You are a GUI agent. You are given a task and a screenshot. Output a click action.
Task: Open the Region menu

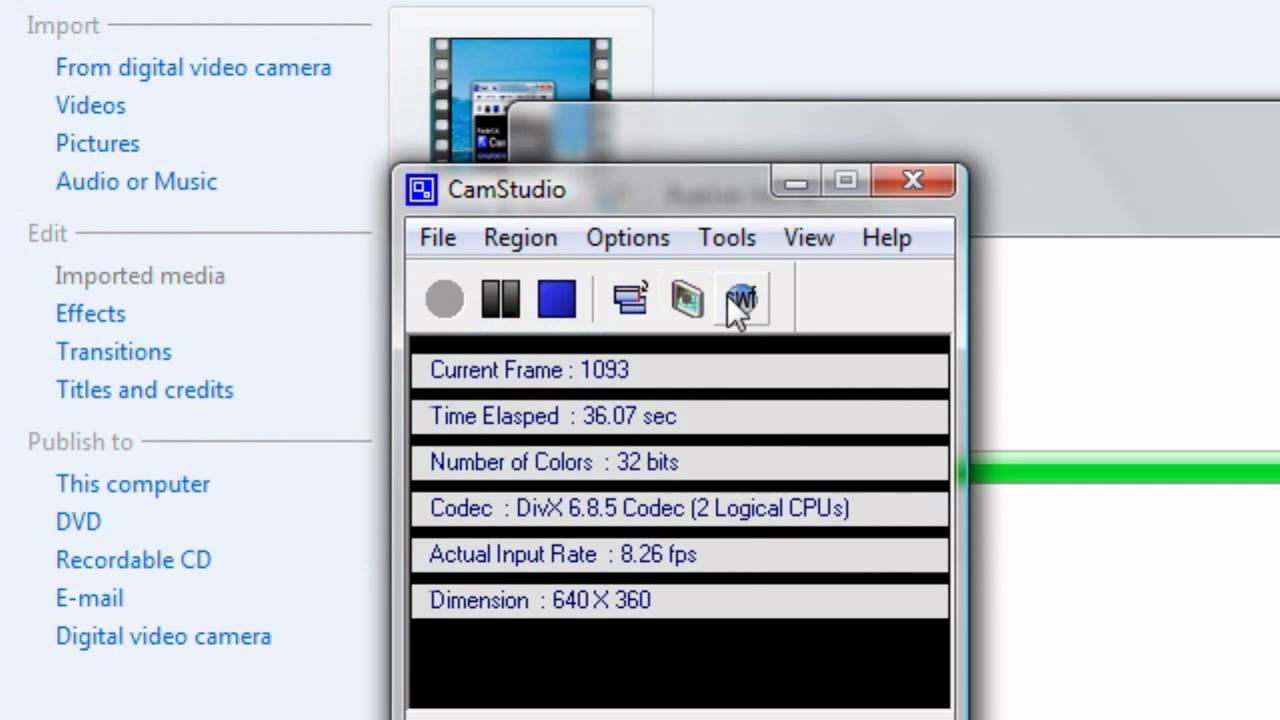click(520, 238)
